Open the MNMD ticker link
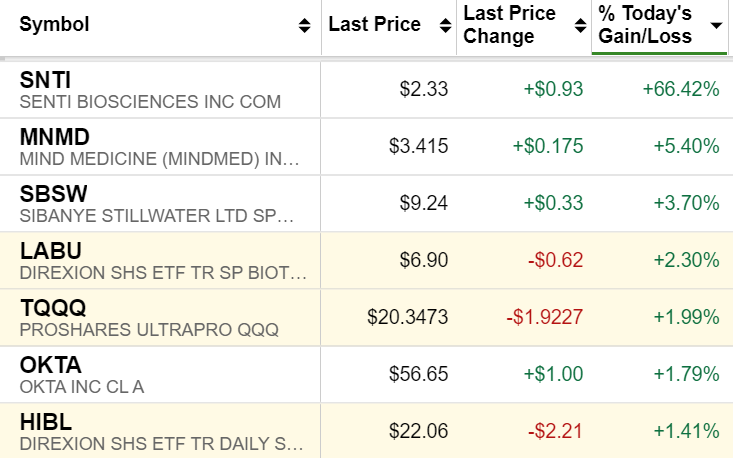733x458 pixels. tap(54, 137)
